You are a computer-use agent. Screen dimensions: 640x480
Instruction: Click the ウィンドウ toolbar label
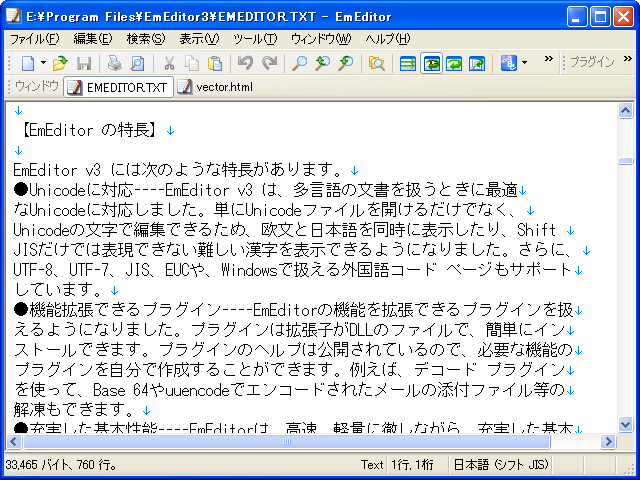(x=37, y=86)
